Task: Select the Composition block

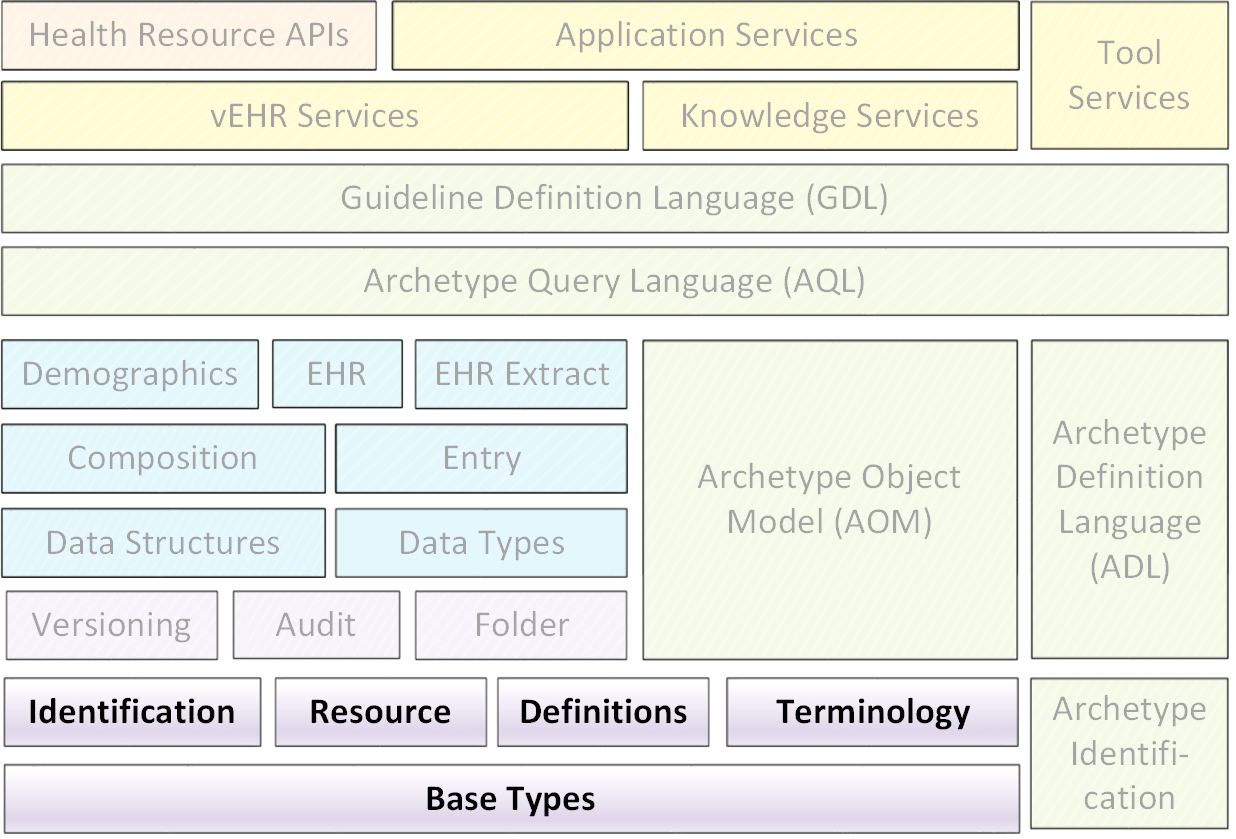Action: pyautogui.click(x=163, y=459)
